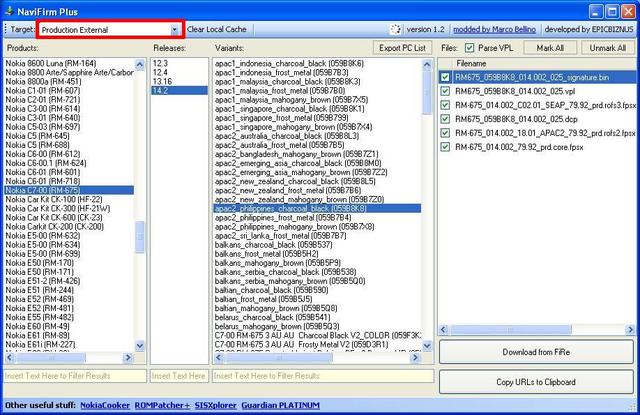
Task: Uncheck the RM675_059B8K8_014.002_025.dcp checkbox
Action: click(445, 119)
